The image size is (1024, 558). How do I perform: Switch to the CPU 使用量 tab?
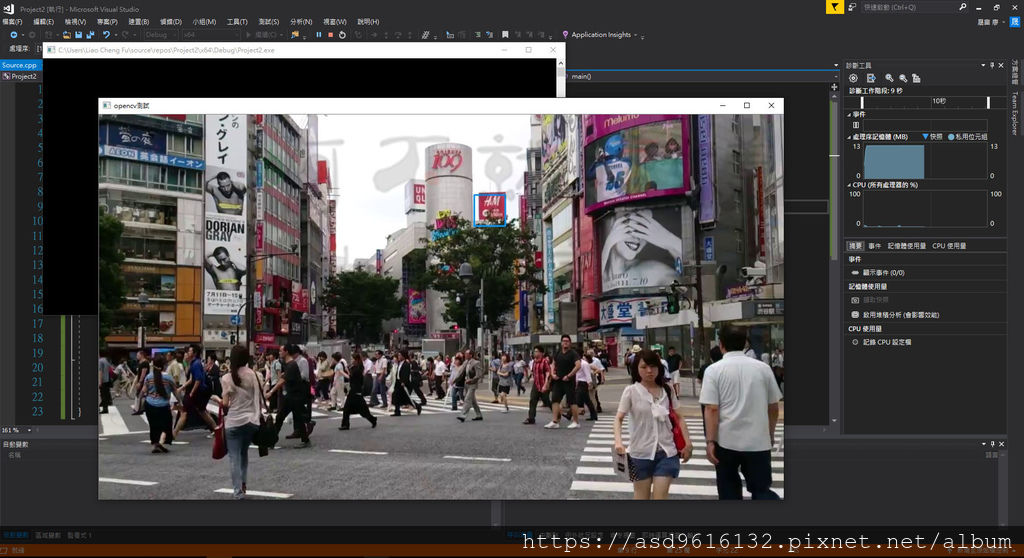click(949, 245)
